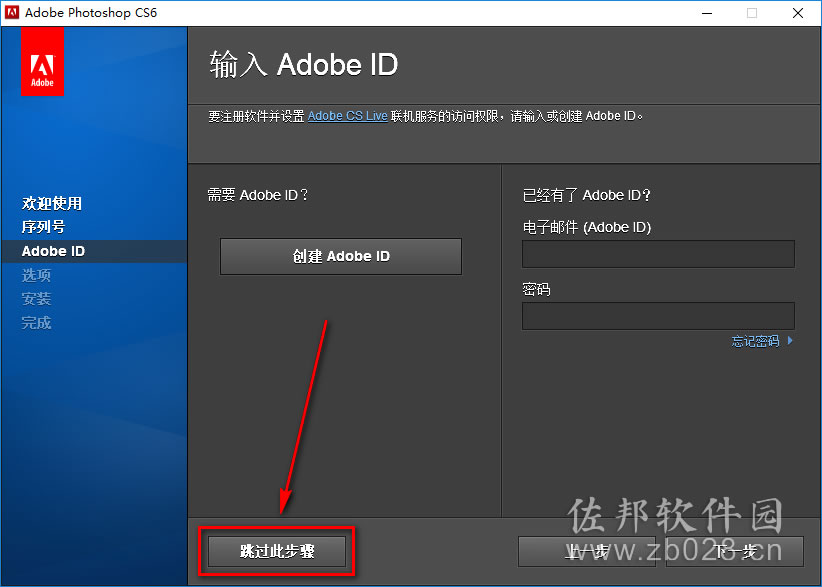Click the 需要 Adobe ID？ label

[258, 195]
